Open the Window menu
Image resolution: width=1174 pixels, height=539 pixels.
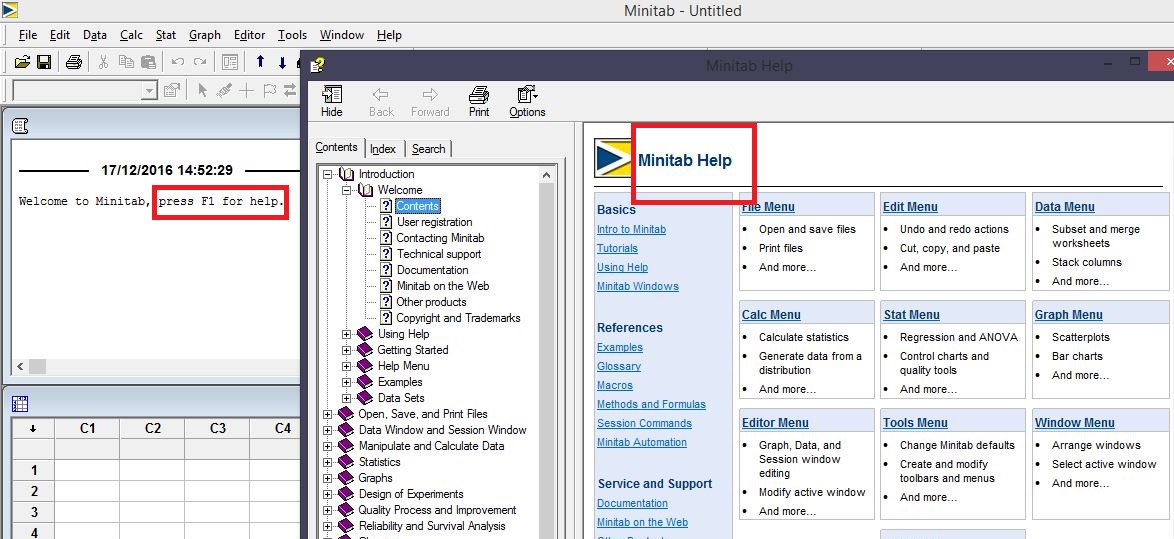tap(341, 34)
